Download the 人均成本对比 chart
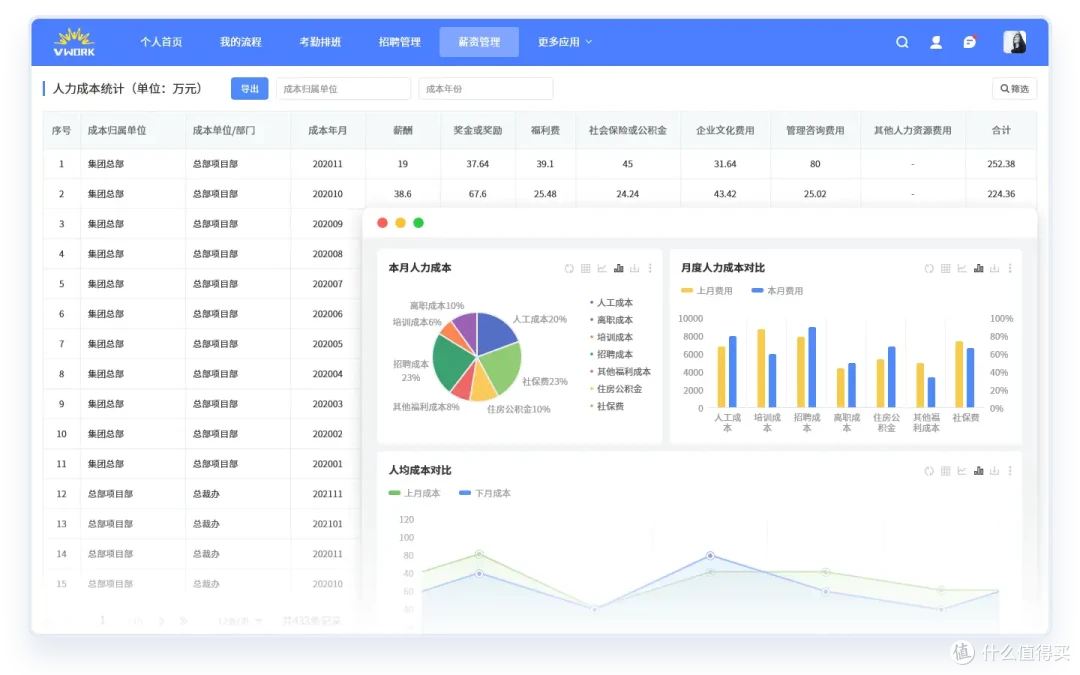 pos(994,471)
